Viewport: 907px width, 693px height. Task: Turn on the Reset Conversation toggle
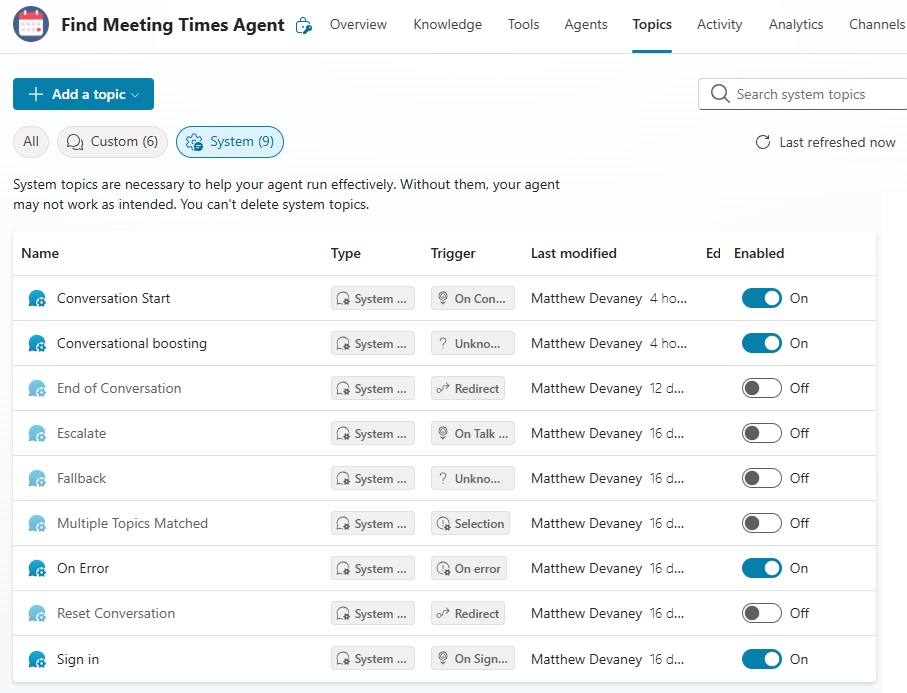click(x=761, y=613)
